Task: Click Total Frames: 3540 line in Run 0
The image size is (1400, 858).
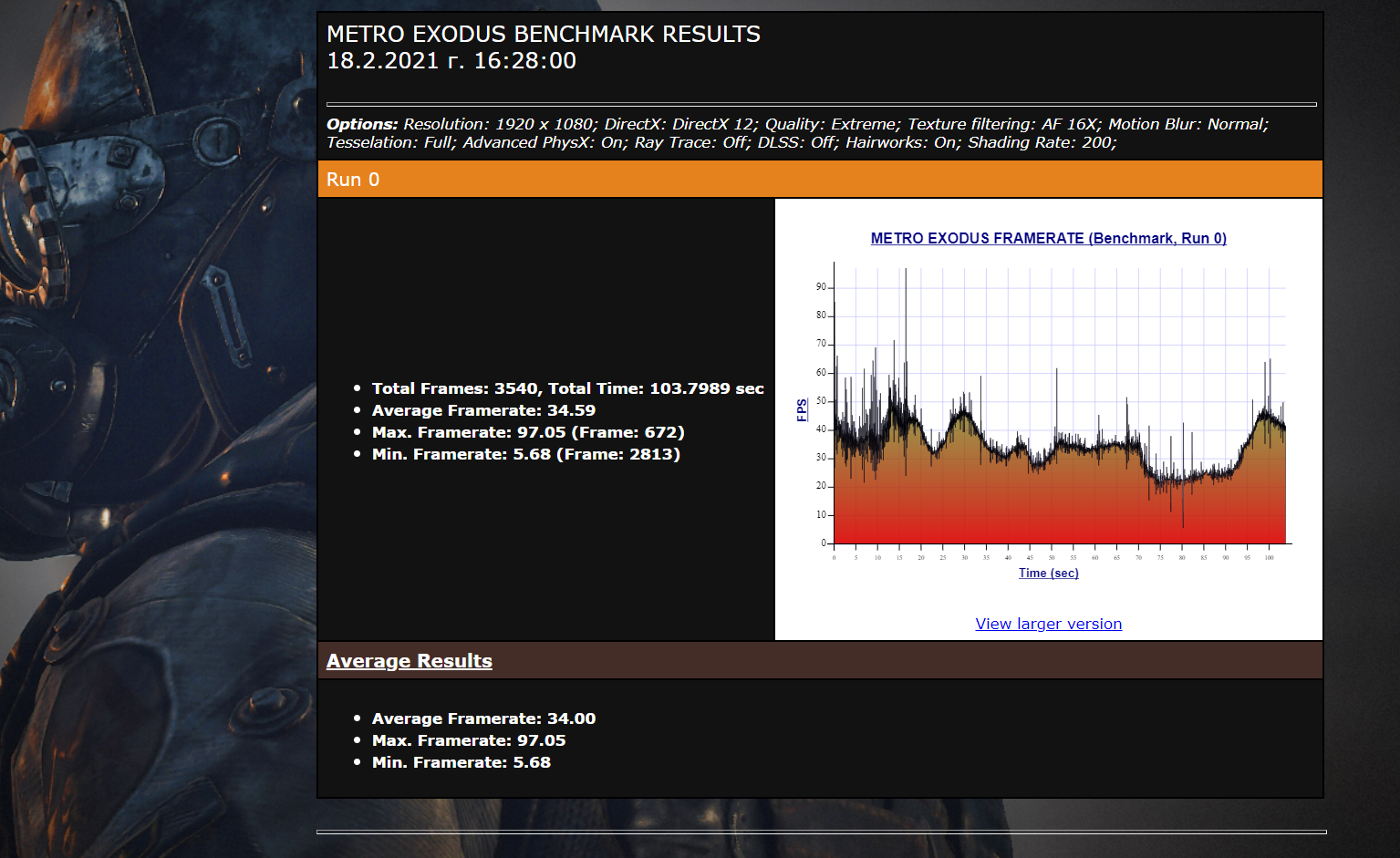Action: [x=567, y=388]
